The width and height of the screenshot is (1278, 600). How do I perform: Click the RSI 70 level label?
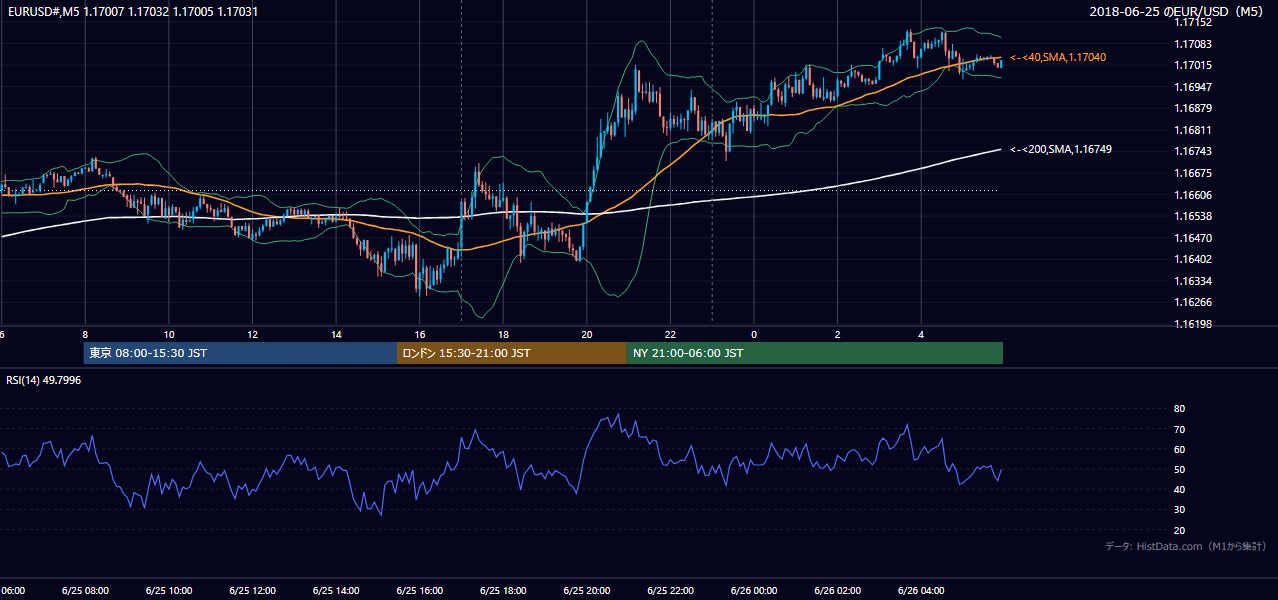1179,429
